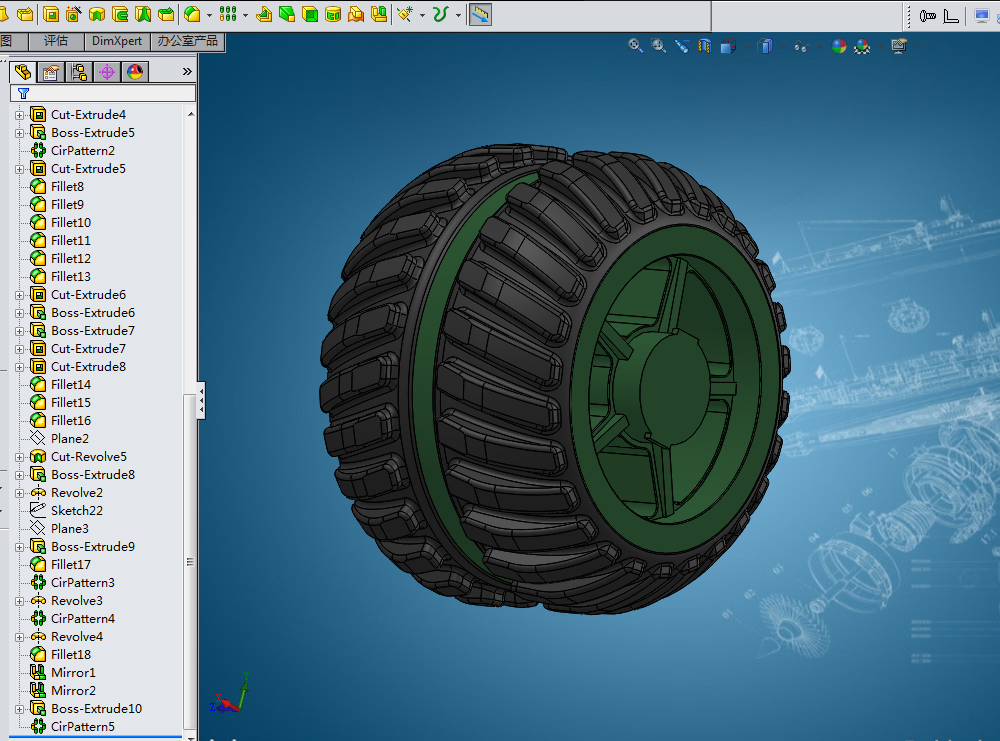The width and height of the screenshot is (1000, 741).
Task: Switch to the DimXpert tab
Action: click(x=117, y=41)
